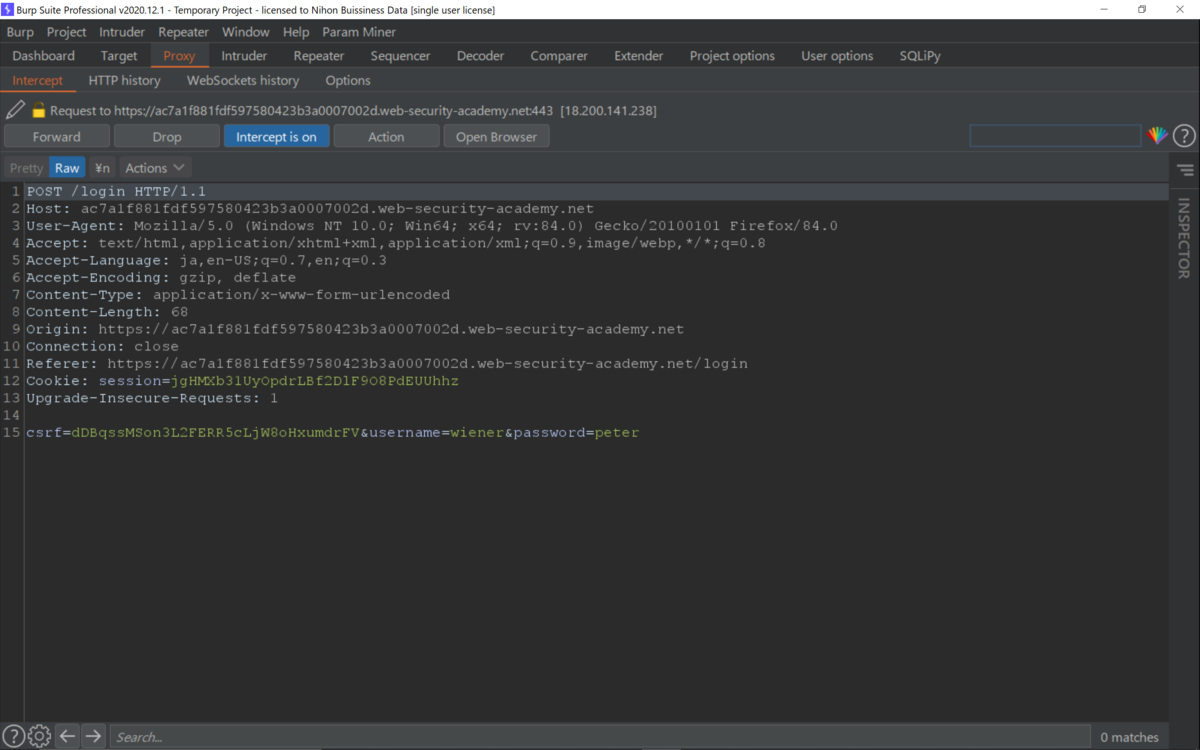1200x750 pixels.
Task: Click the rainbow highlight color icon
Action: [1157, 136]
